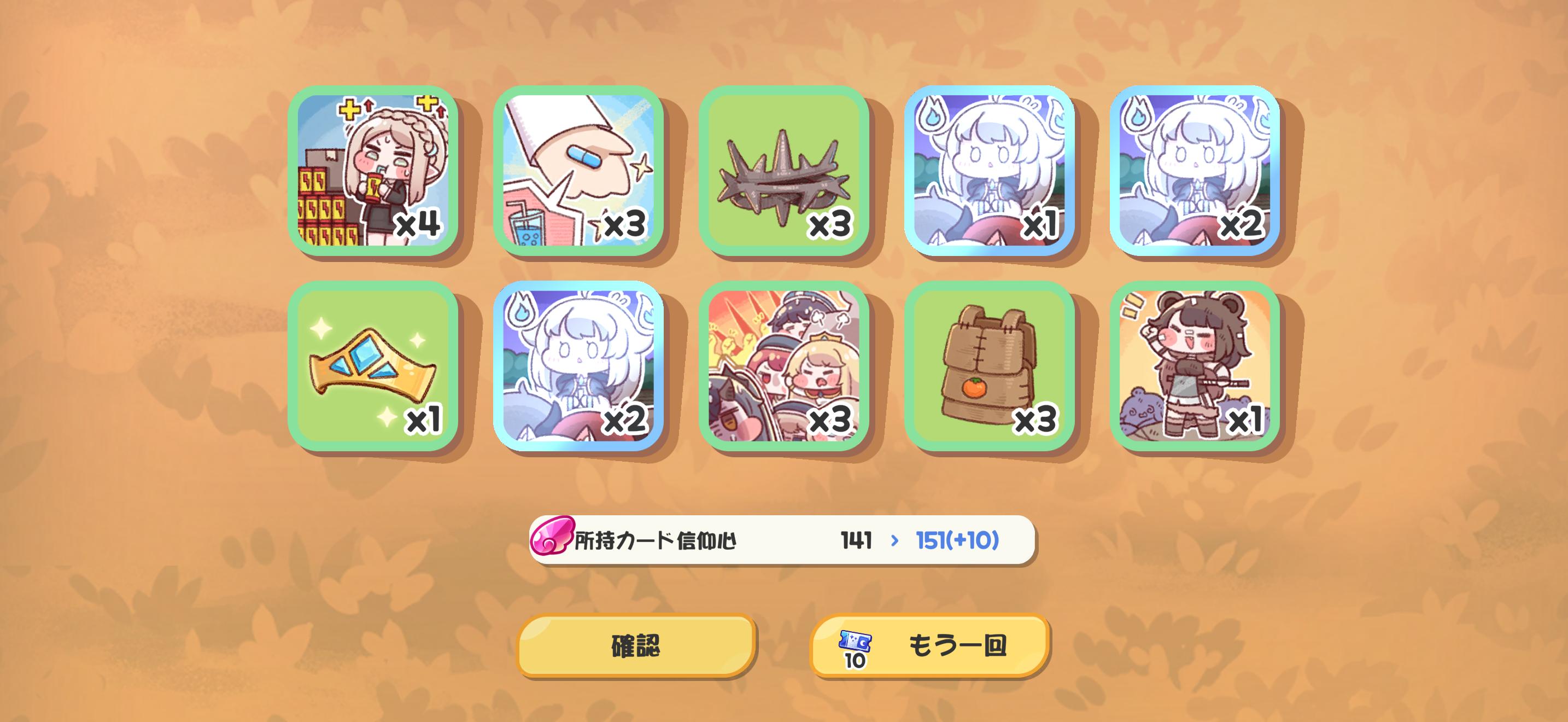Select the spiked iron crown item x3

pos(784,171)
